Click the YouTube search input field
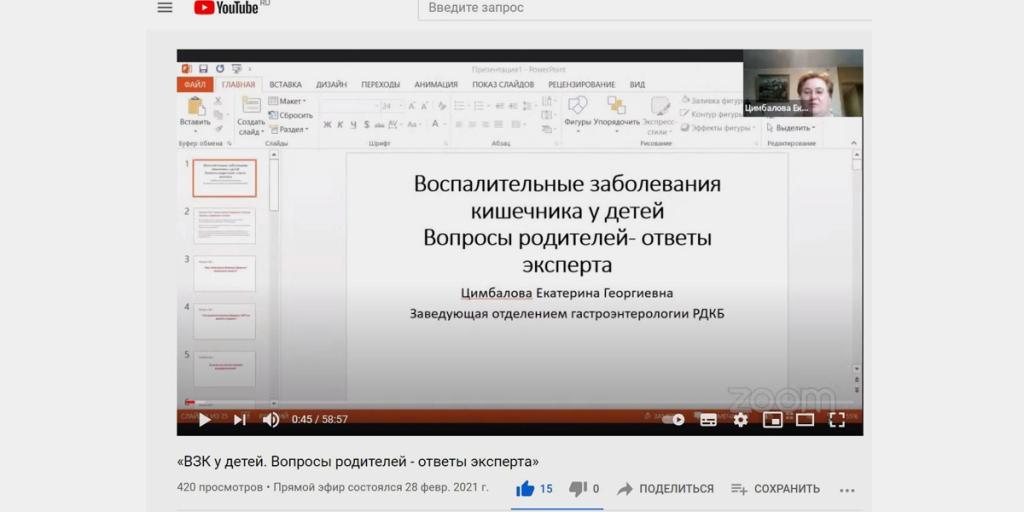Viewport: 1024px width, 512px height. 640,9
